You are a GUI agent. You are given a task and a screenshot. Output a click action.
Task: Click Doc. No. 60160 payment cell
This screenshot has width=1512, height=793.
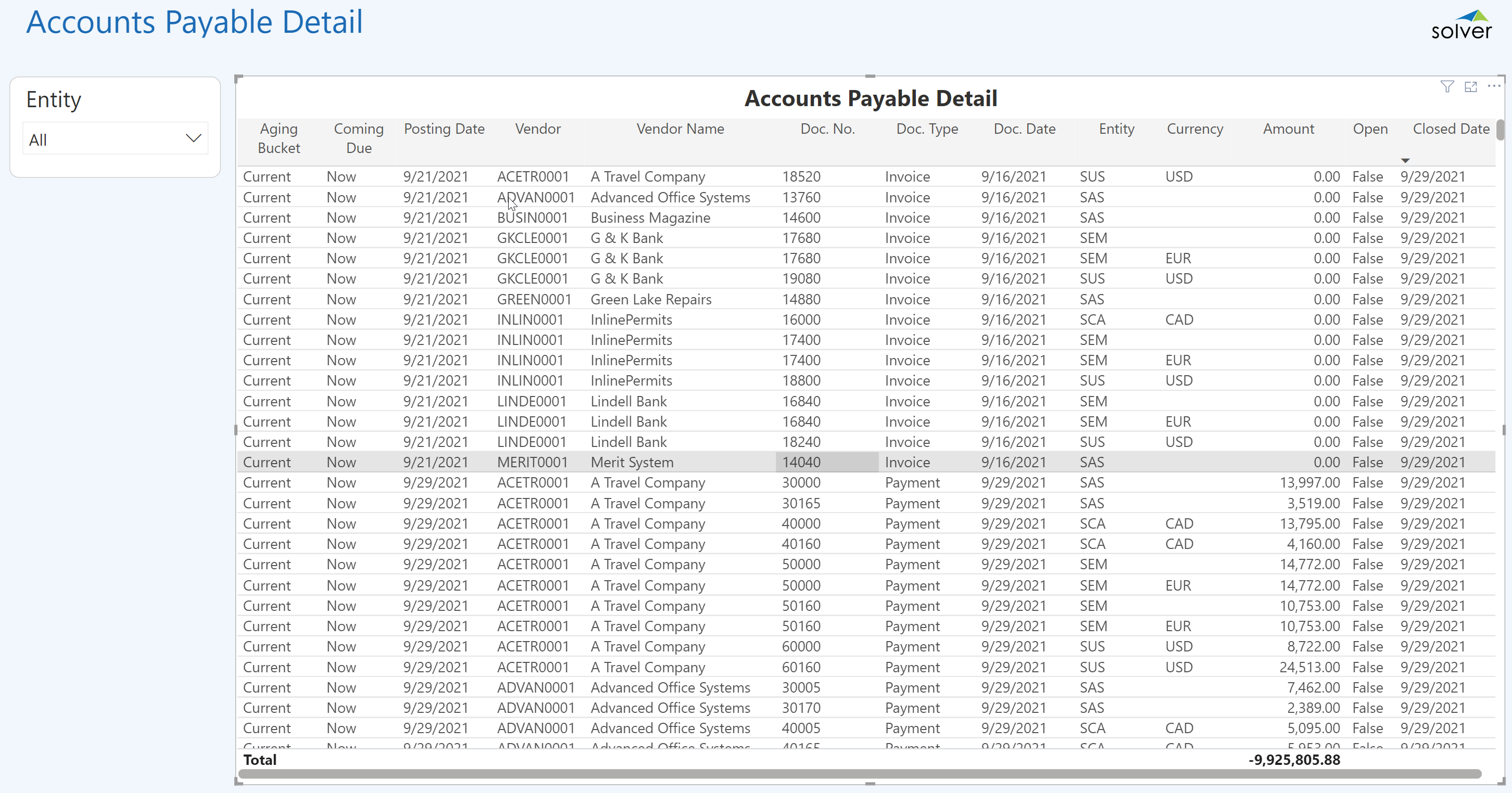(801, 667)
